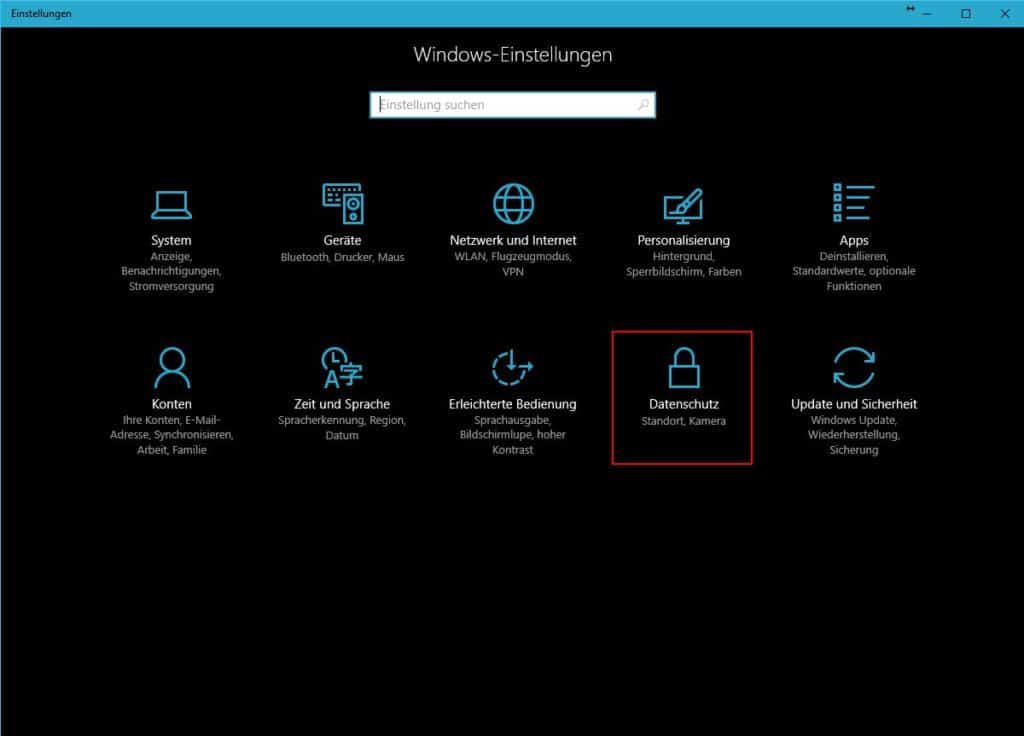Open System settings via monitor icon
Screen dimensions: 1024x736
coord(171,203)
